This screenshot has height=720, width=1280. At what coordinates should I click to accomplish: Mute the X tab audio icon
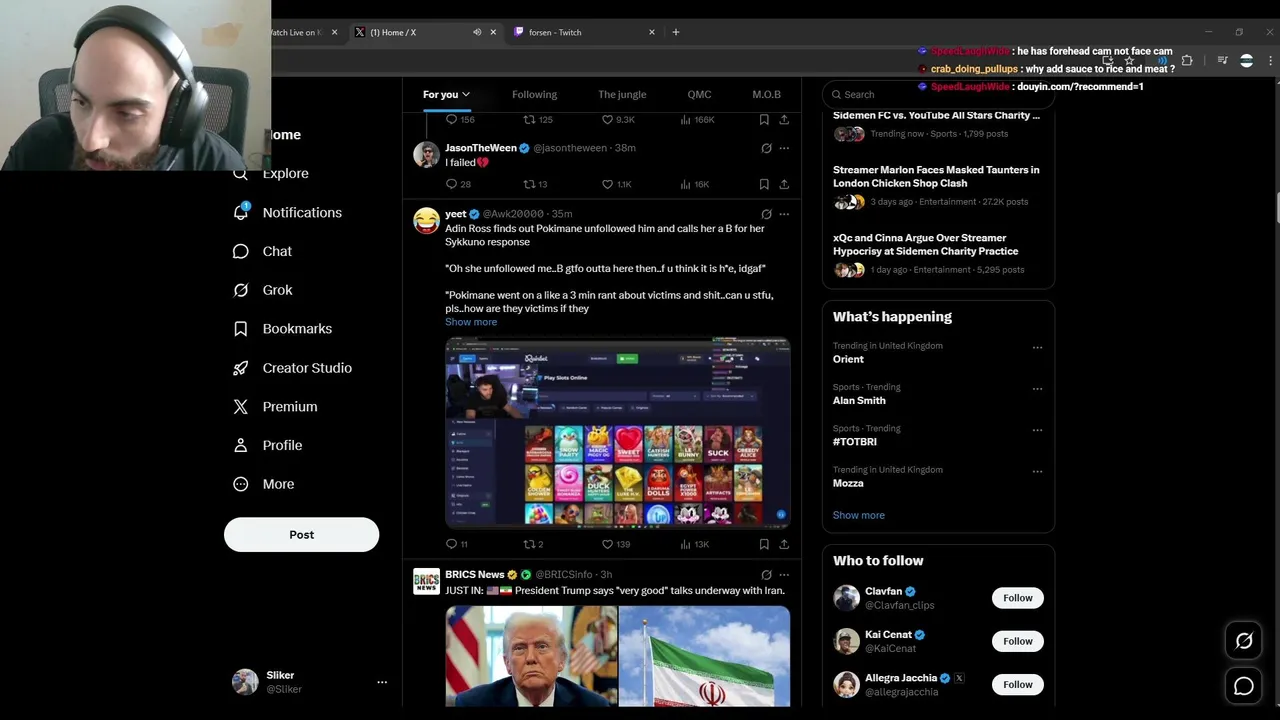tap(477, 32)
